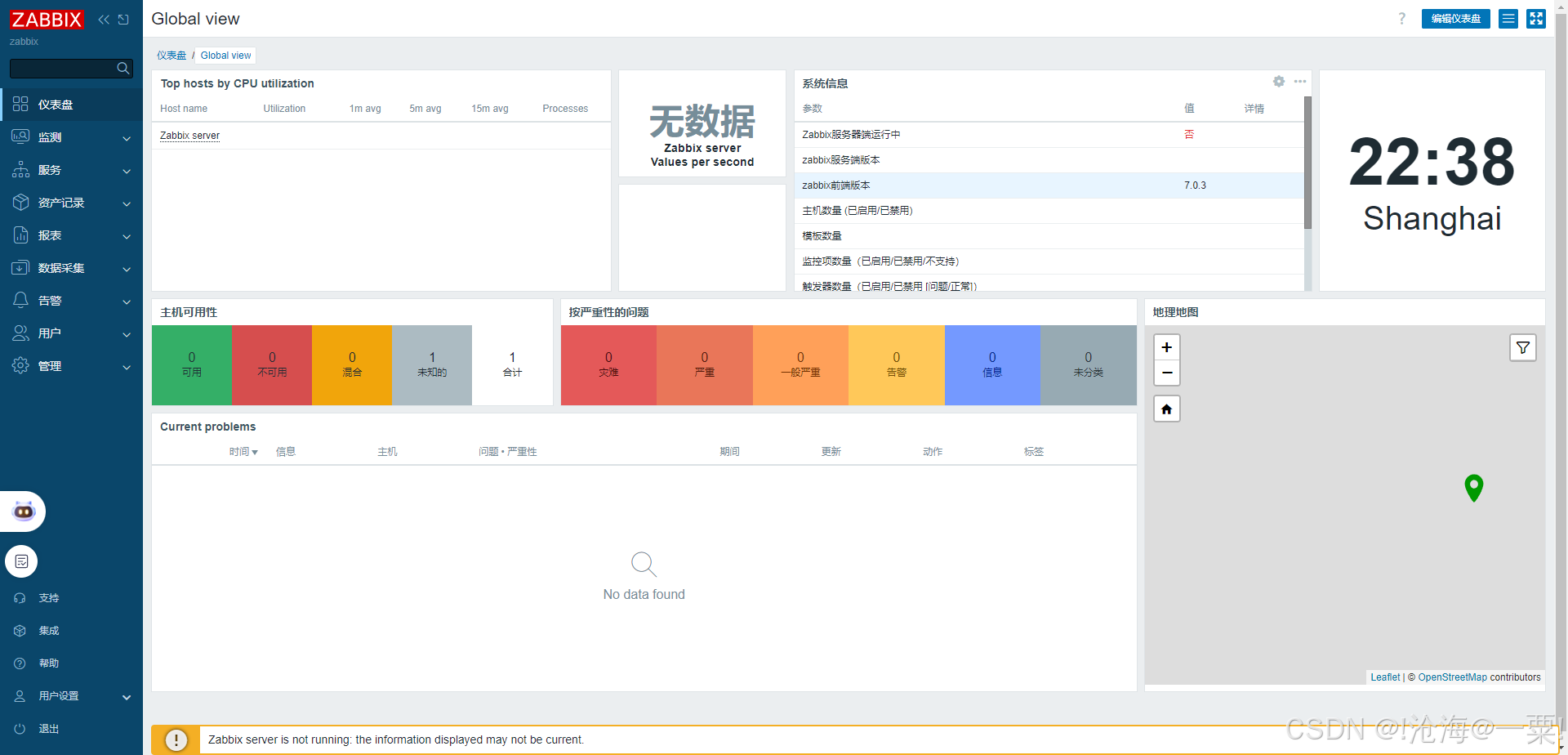This screenshot has width=1568, height=755.
Task: Click the orange 混合 availability tile
Action: 352,364
